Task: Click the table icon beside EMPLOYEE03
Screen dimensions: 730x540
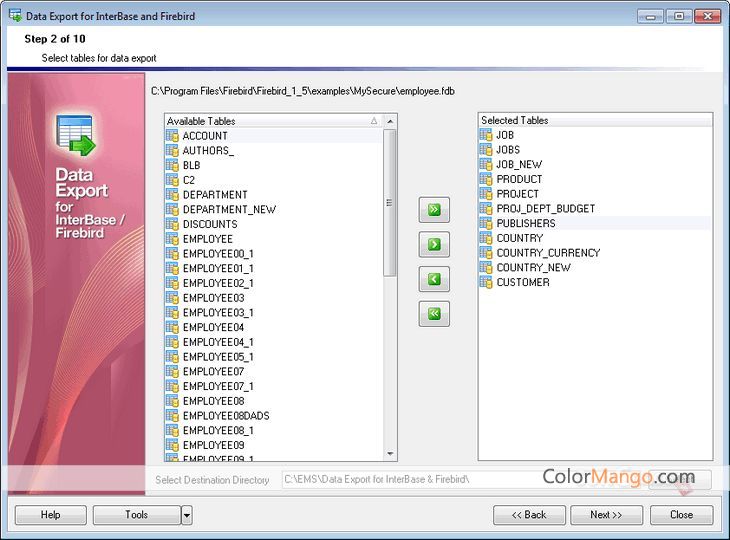Action: tap(172, 298)
